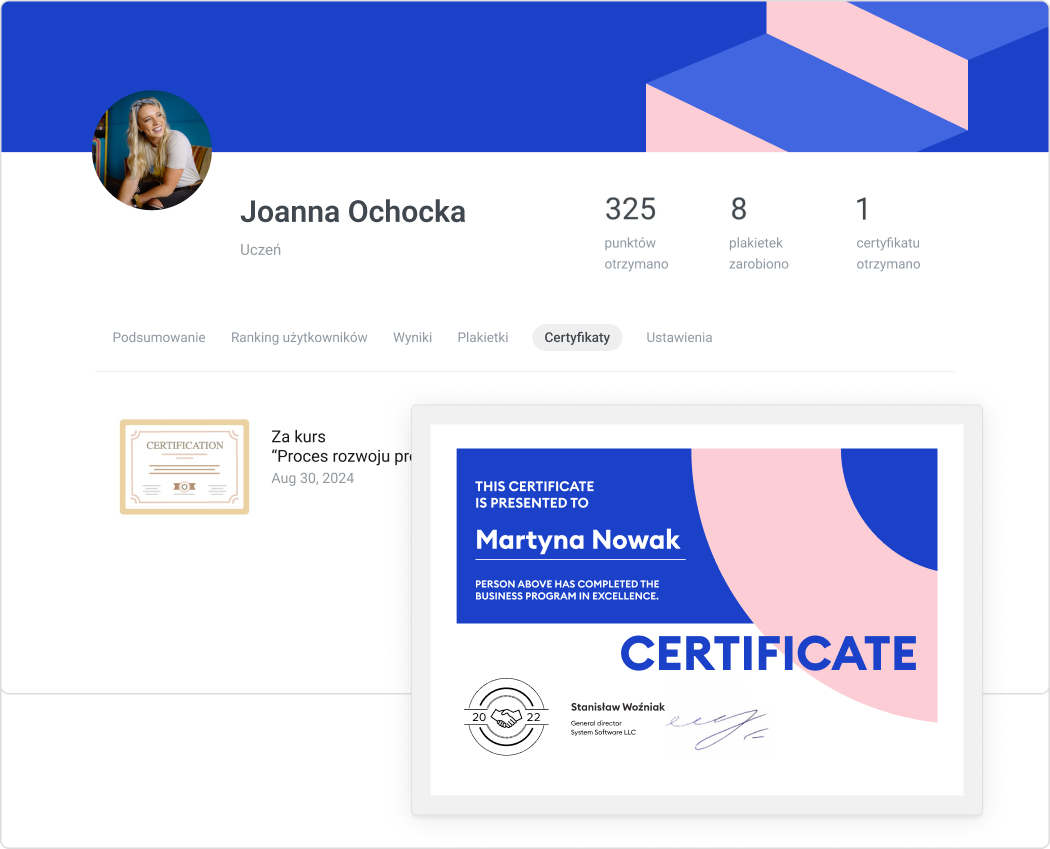
Task: Click the 1 certyfikatu otrzymano stat
Action: [888, 232]
